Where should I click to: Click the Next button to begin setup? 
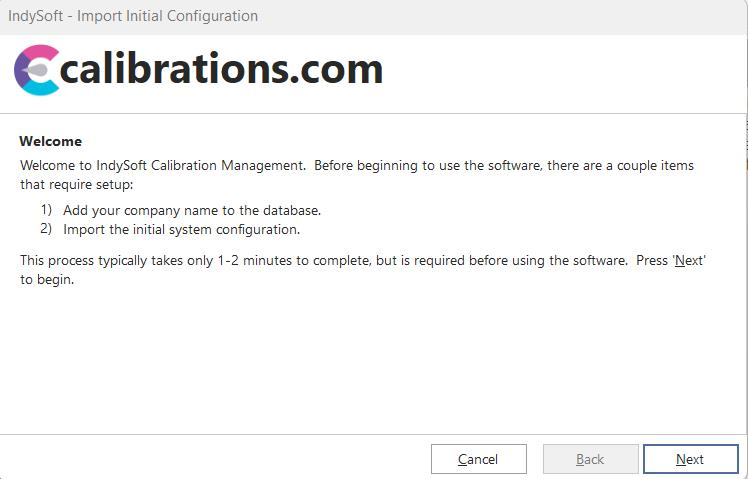click(690, 459)
